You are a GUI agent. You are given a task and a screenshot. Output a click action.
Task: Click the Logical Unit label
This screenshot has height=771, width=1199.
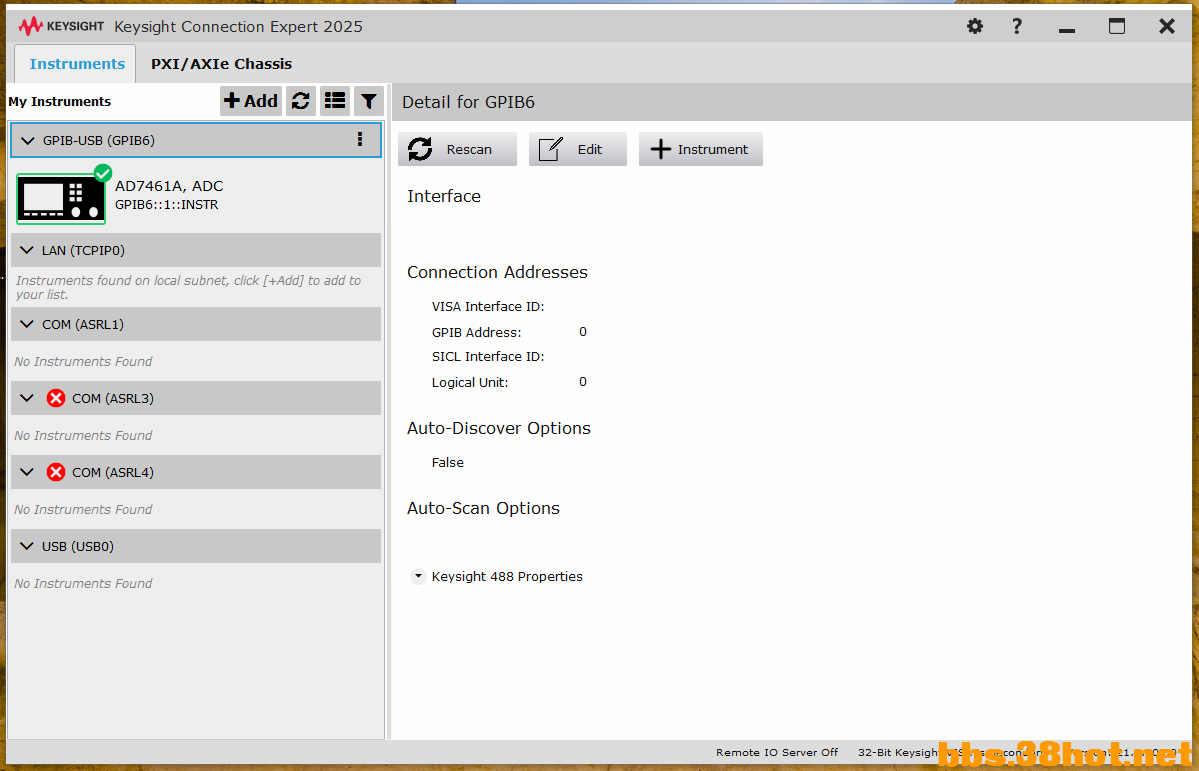(470, 382)
